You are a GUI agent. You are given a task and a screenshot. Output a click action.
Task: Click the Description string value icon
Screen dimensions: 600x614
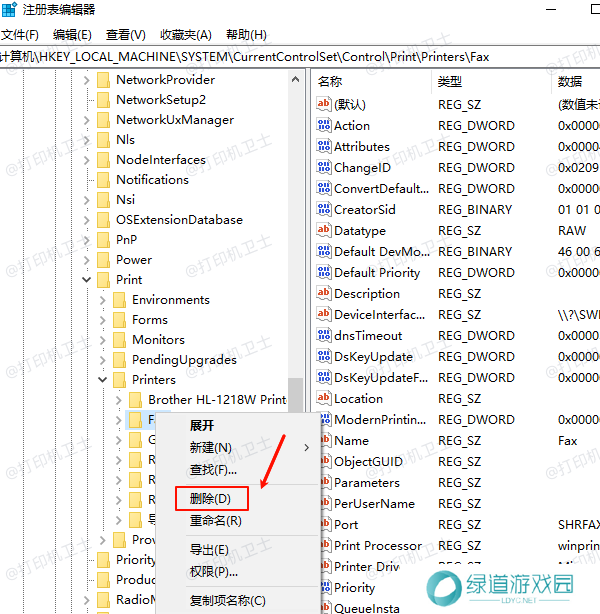(x=324, y=293)
